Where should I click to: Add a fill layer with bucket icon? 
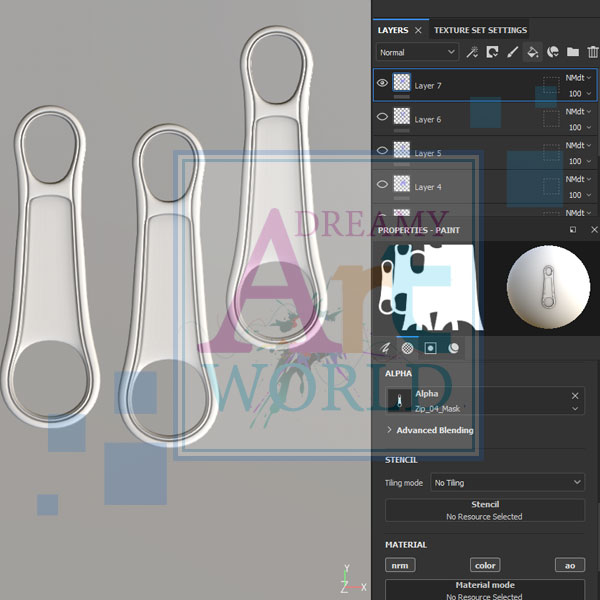(532, 52)
